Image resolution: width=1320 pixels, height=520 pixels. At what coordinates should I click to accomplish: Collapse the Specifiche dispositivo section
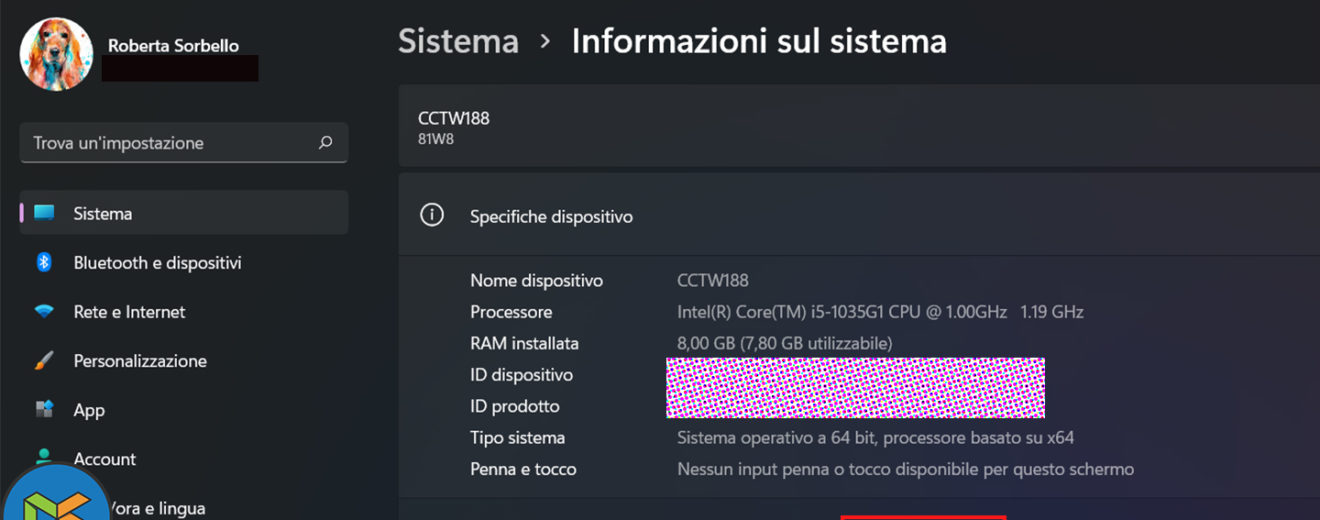860,216
